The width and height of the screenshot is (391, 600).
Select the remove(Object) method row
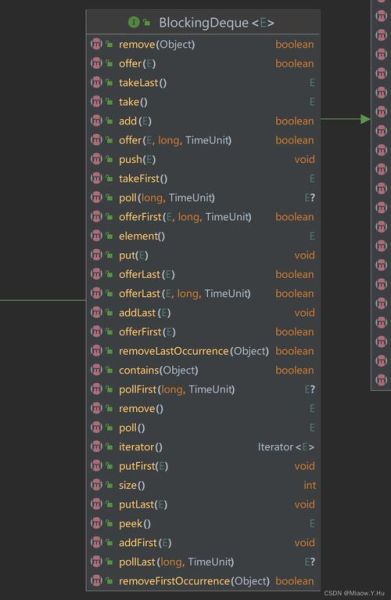pyautogui.click(x=203, y=44)
